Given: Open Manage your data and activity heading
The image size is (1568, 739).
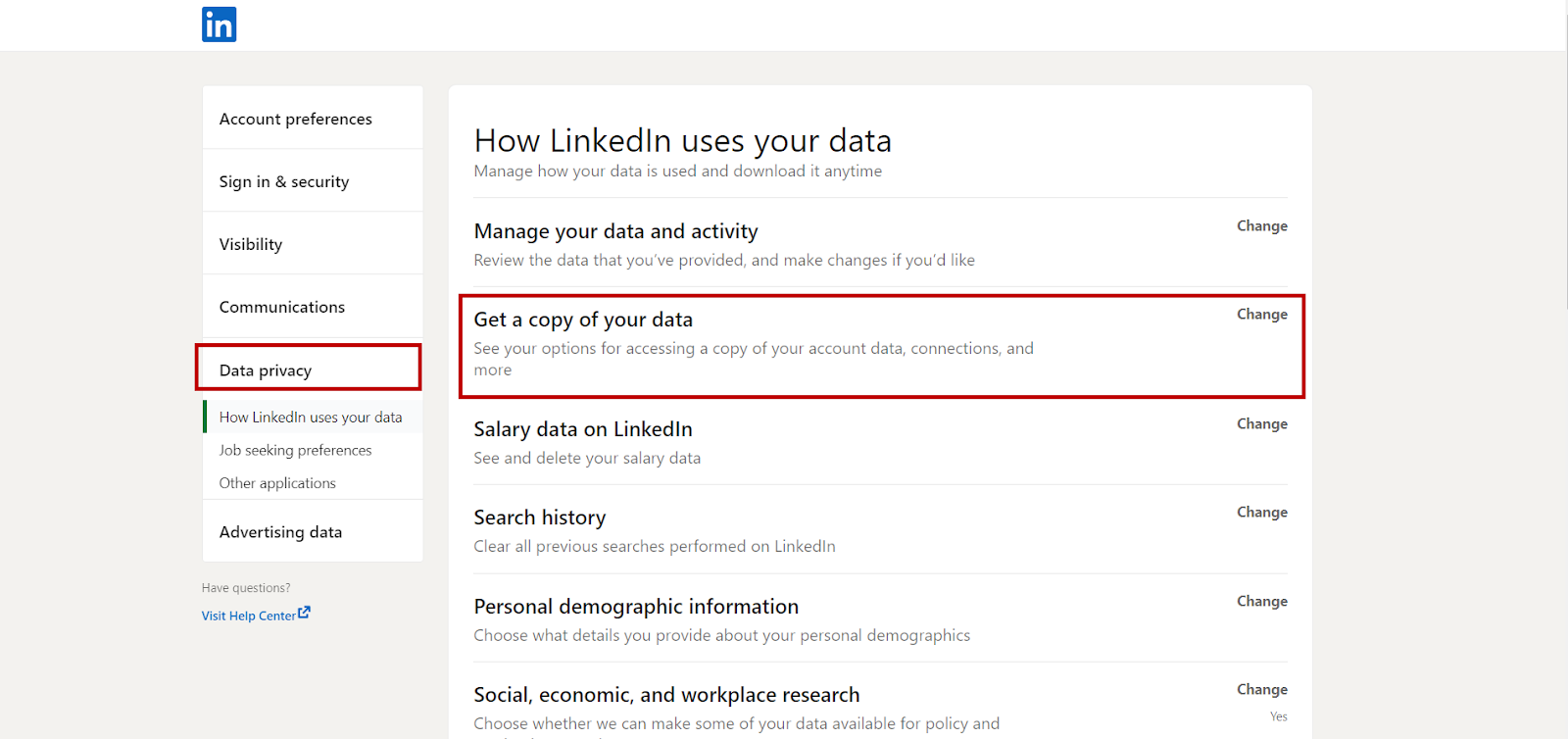Looking at the screenshot, I should (615, 231).
